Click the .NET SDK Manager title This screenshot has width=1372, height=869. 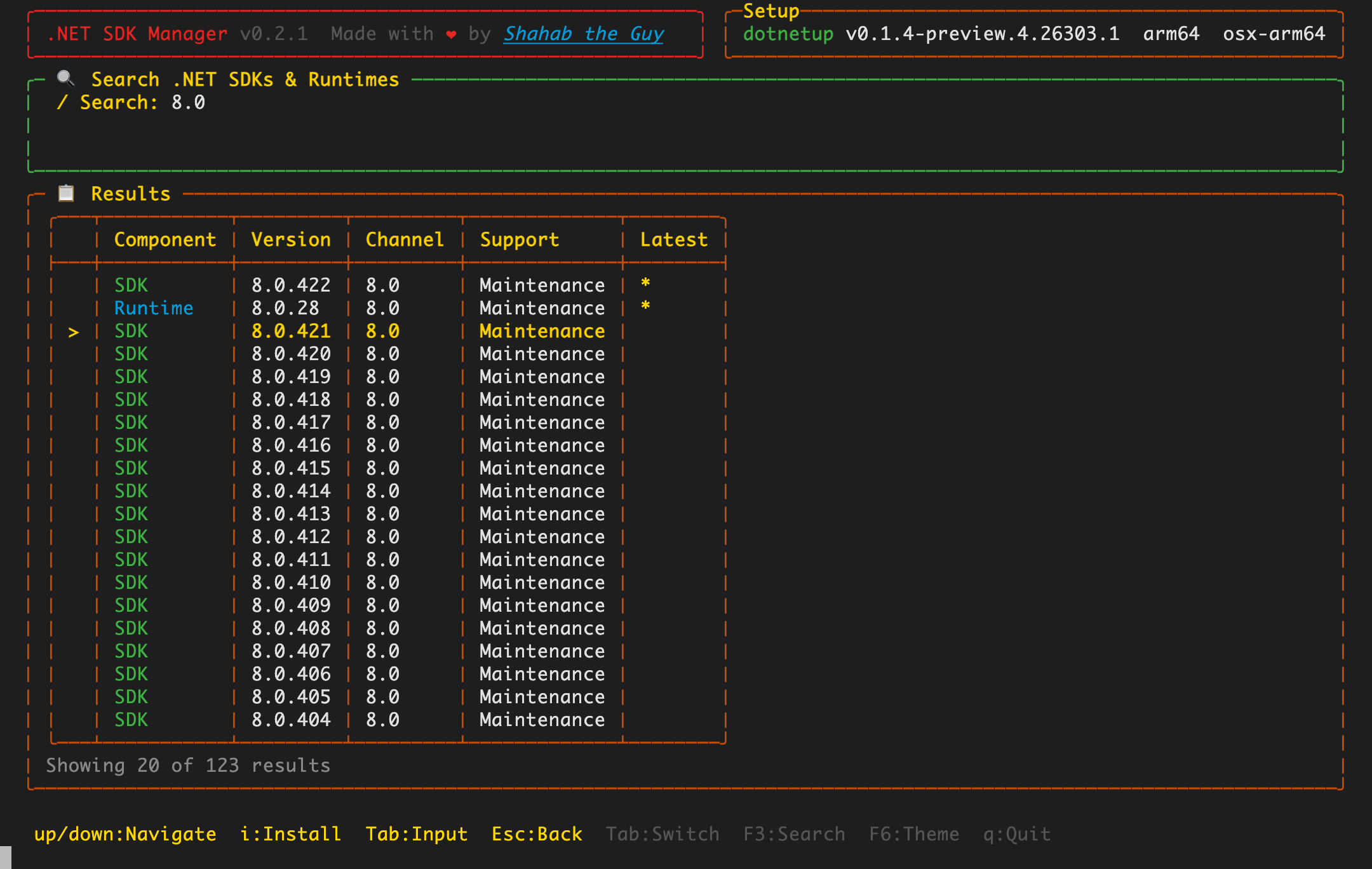pos(137,34)
